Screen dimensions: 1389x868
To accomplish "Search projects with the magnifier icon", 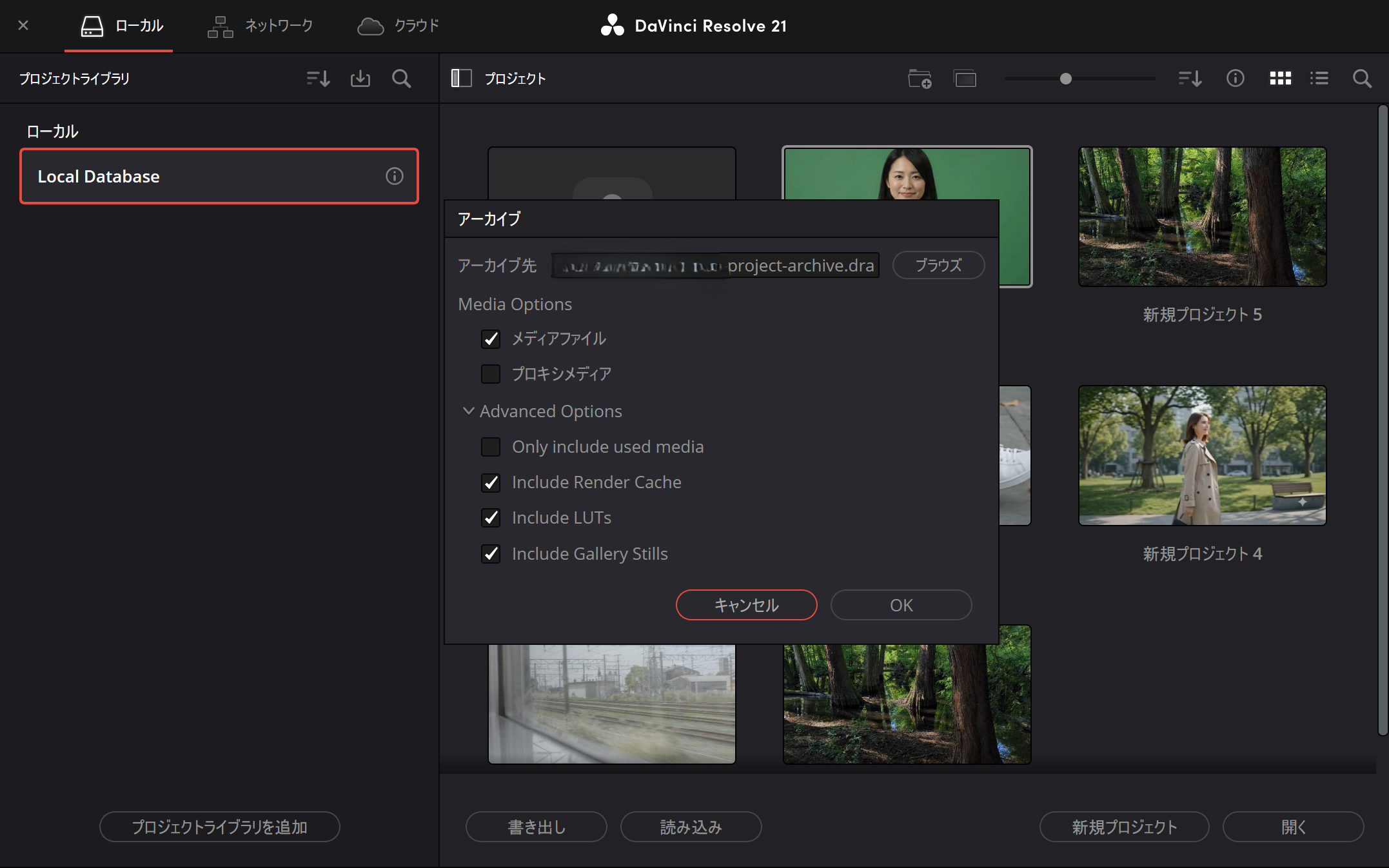I will click(x=1362, y=79).
